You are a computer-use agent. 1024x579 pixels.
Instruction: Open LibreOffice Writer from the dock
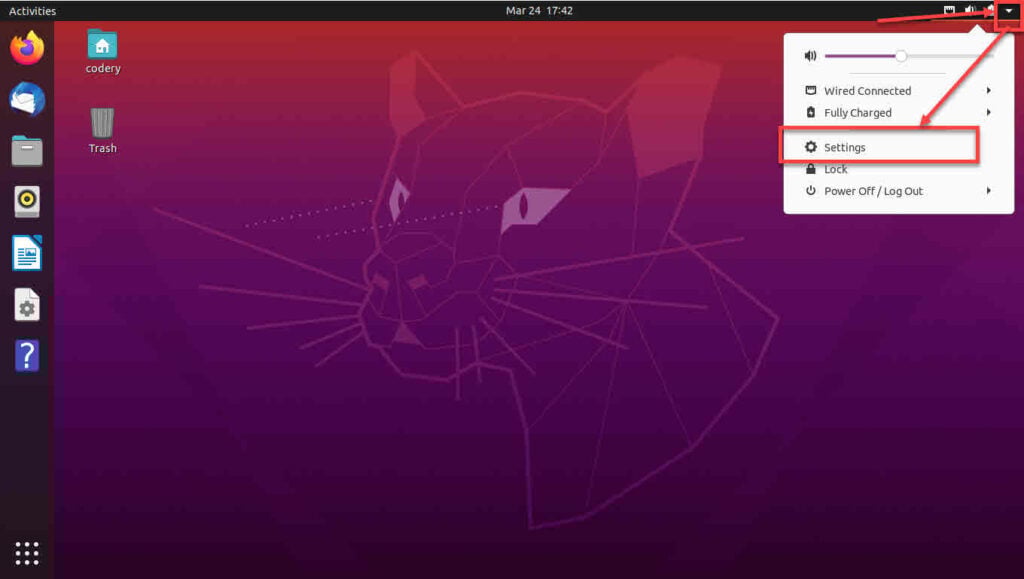(27, 253)
